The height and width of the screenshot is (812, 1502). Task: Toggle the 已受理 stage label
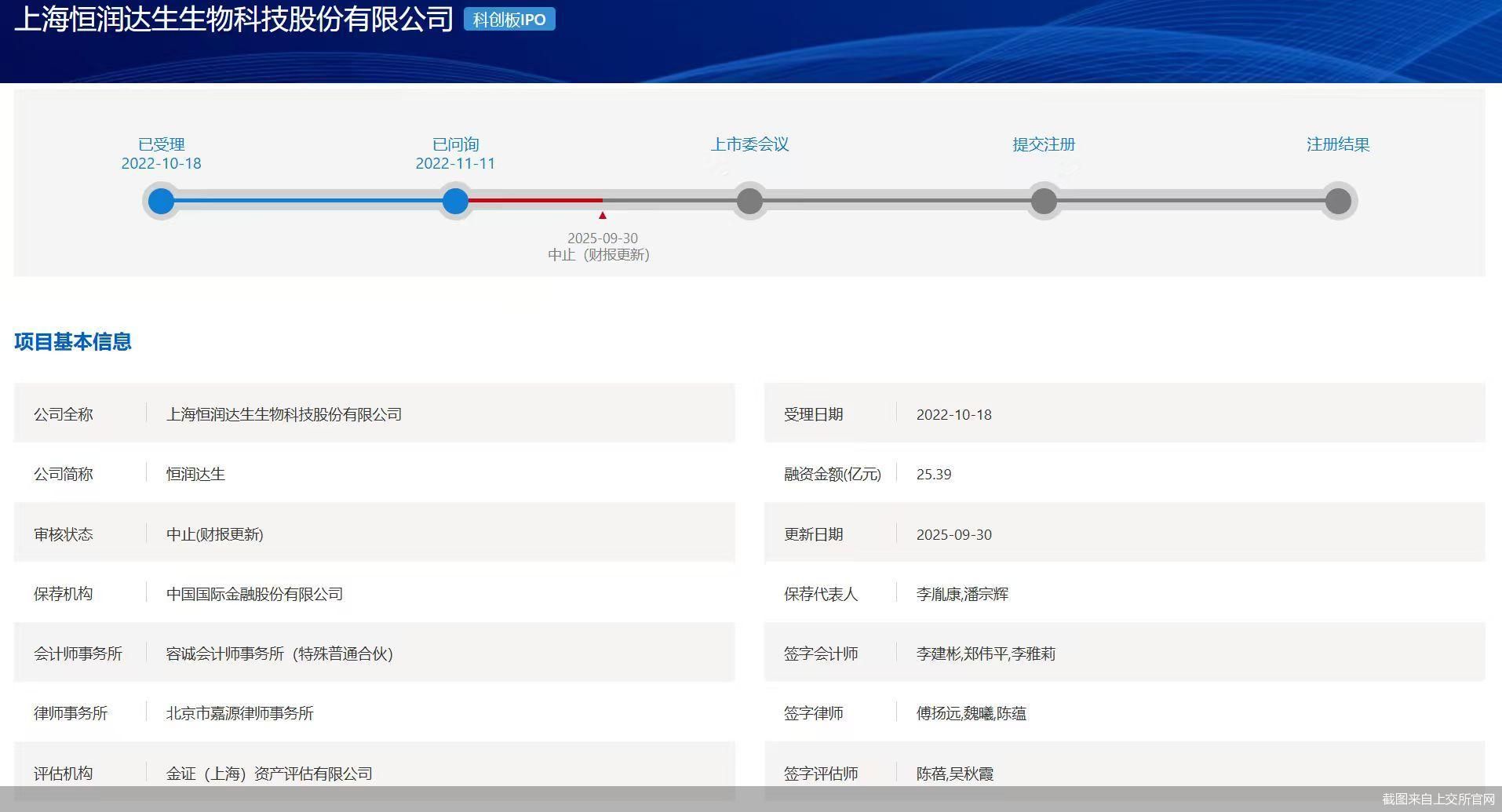click(x=161, y=144)
